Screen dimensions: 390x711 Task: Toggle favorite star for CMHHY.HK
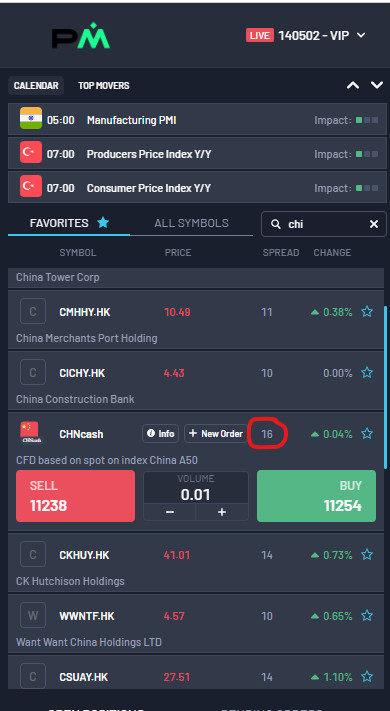coord(367,312)
